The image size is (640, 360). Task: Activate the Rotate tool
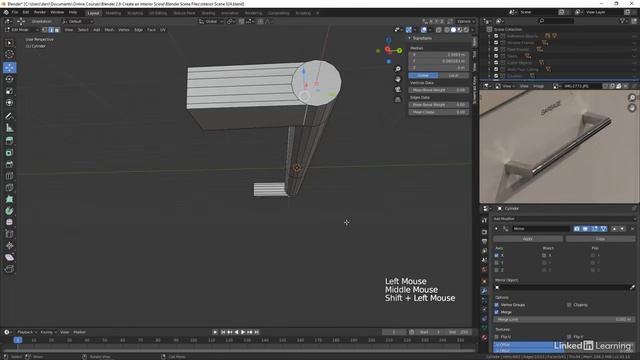pos(9,79)
